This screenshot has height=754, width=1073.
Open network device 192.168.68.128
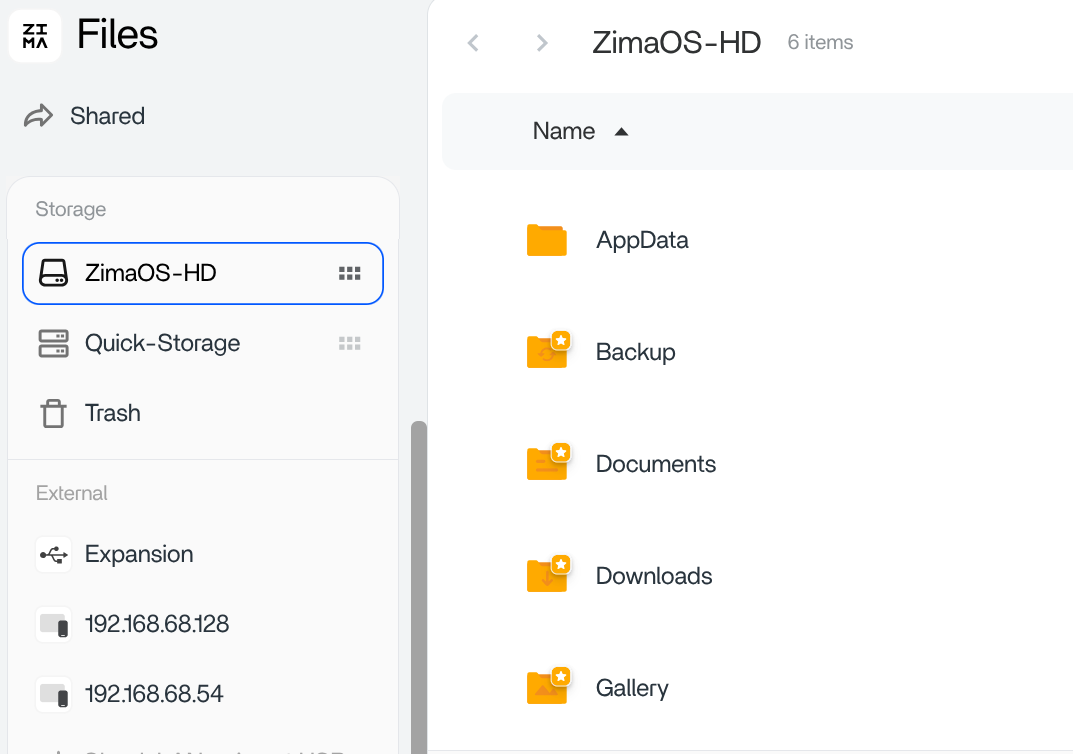(156, 624)
